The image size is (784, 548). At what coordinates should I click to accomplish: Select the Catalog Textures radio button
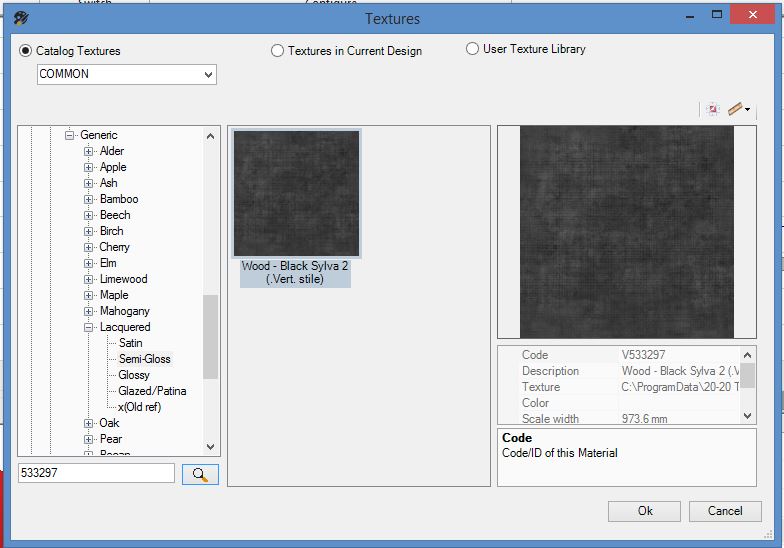pos(25,51)
